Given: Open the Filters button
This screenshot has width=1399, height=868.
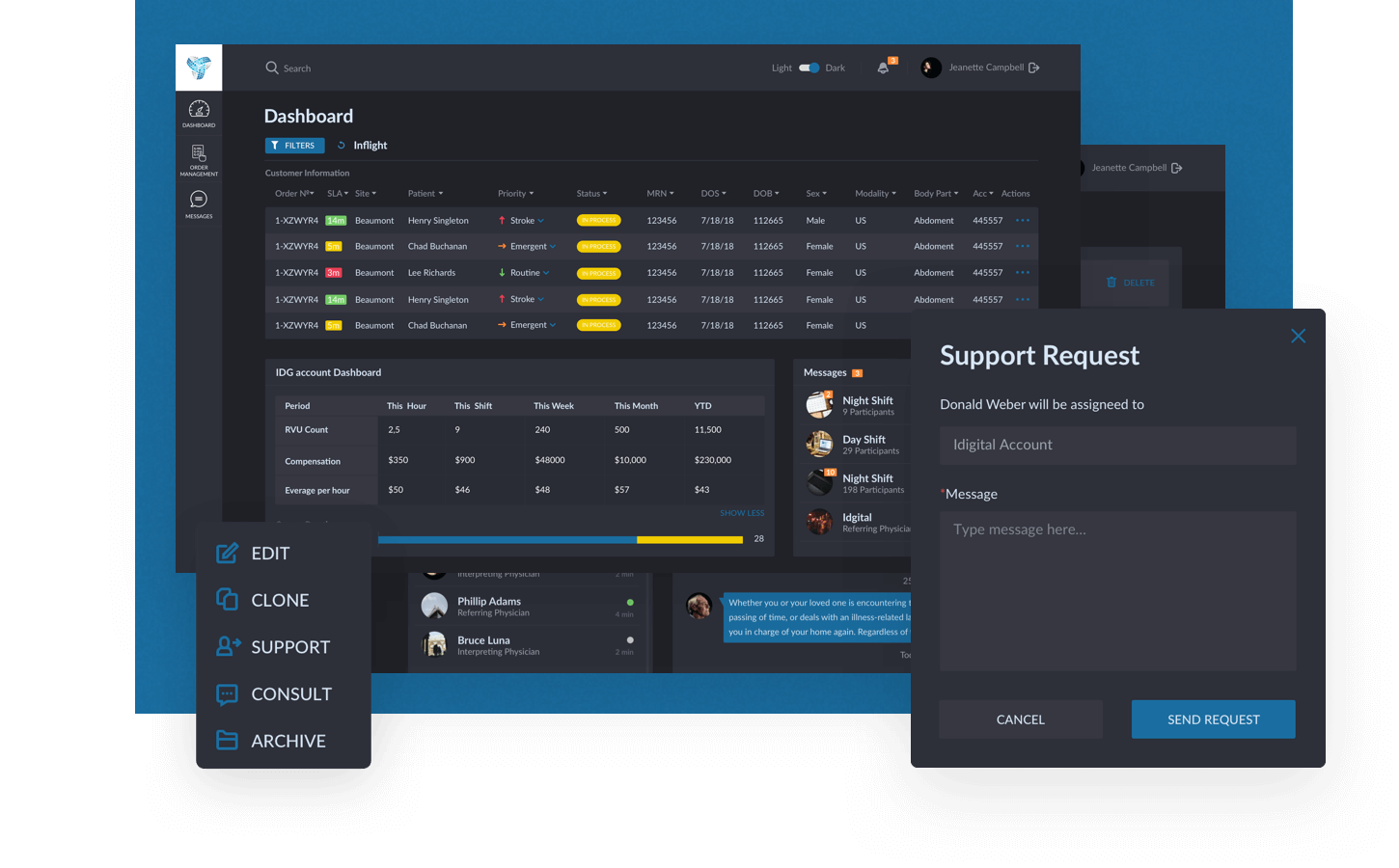Looking at the screenshot, I should (294, 146).
